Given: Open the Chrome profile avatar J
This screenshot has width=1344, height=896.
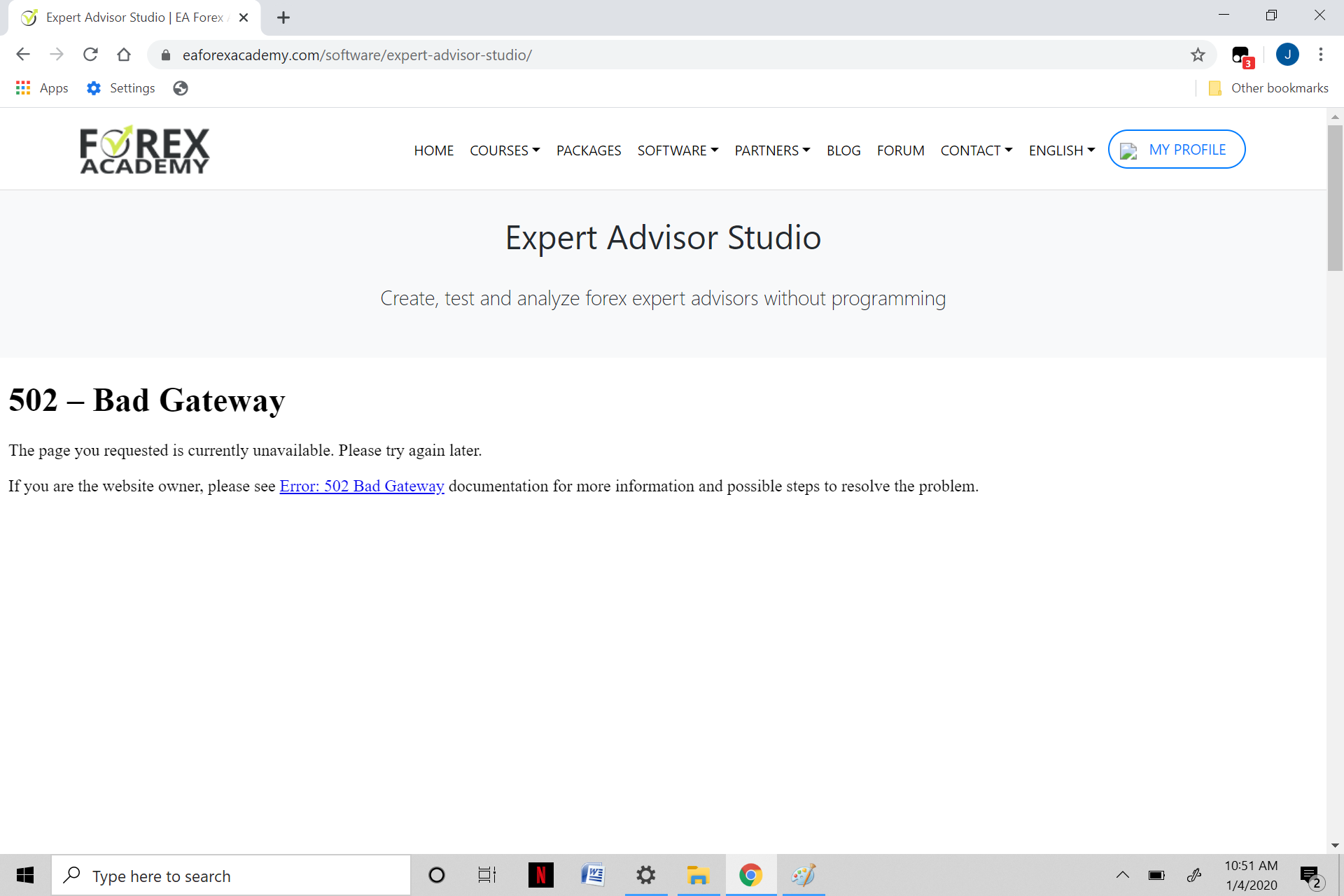Looking at the screenshot, I should click(1287, 55).
